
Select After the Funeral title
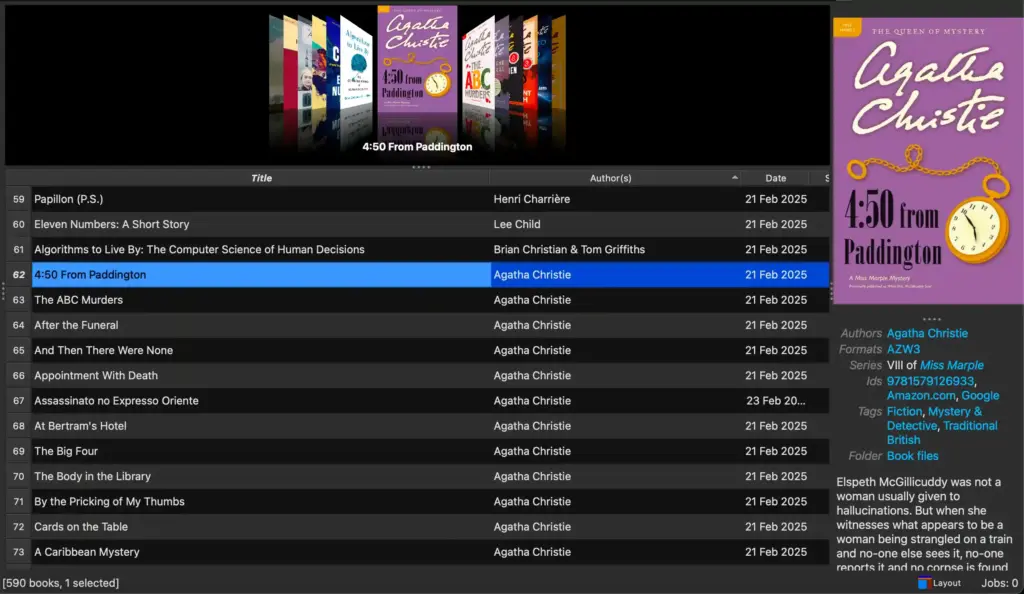click(76, 325)
